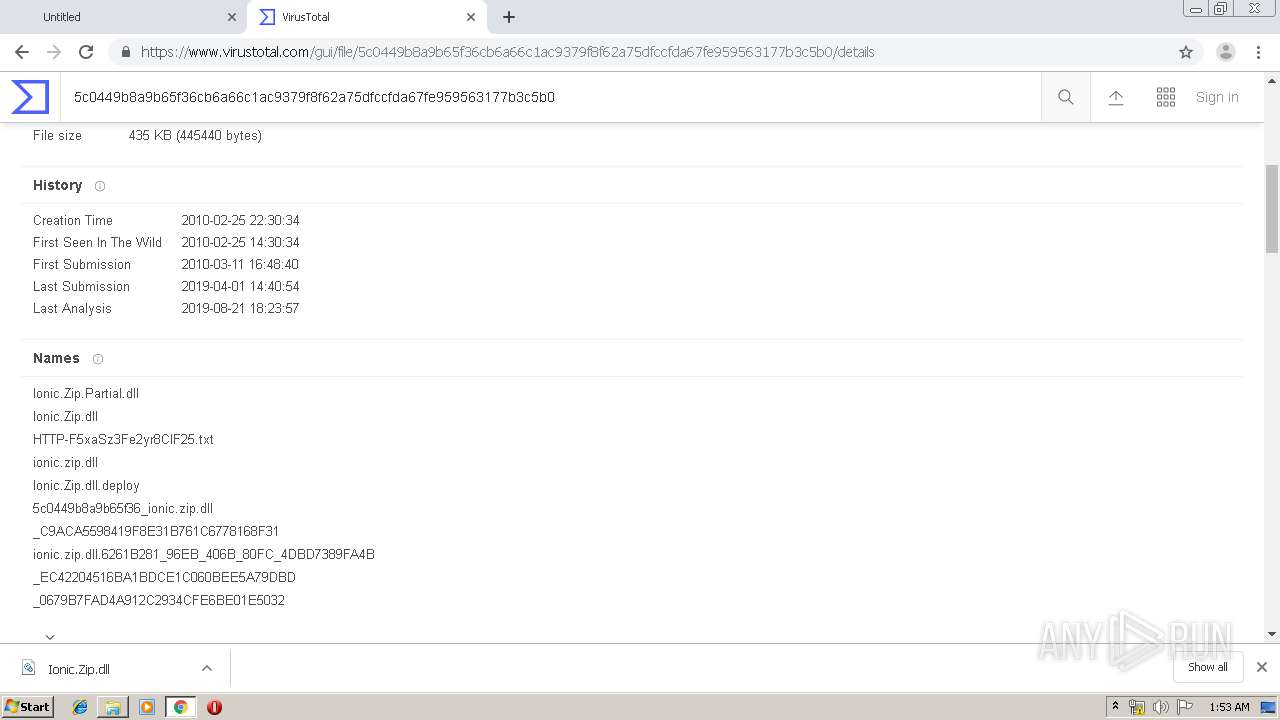Select Last Analysis value 2019-08-21 18:23:57
This screenshot has width=1280, height=720.
[240, 309]
